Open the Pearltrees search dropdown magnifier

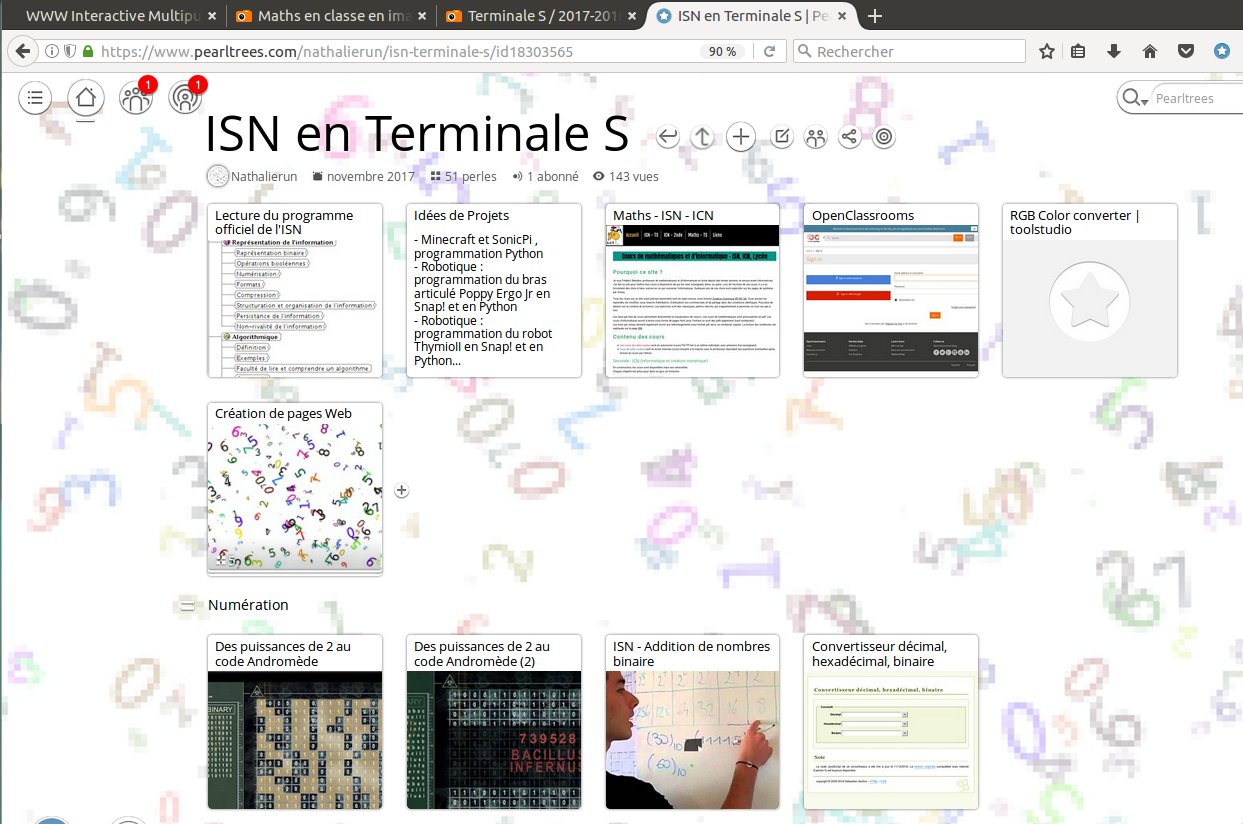click(x=1134, y=98)
